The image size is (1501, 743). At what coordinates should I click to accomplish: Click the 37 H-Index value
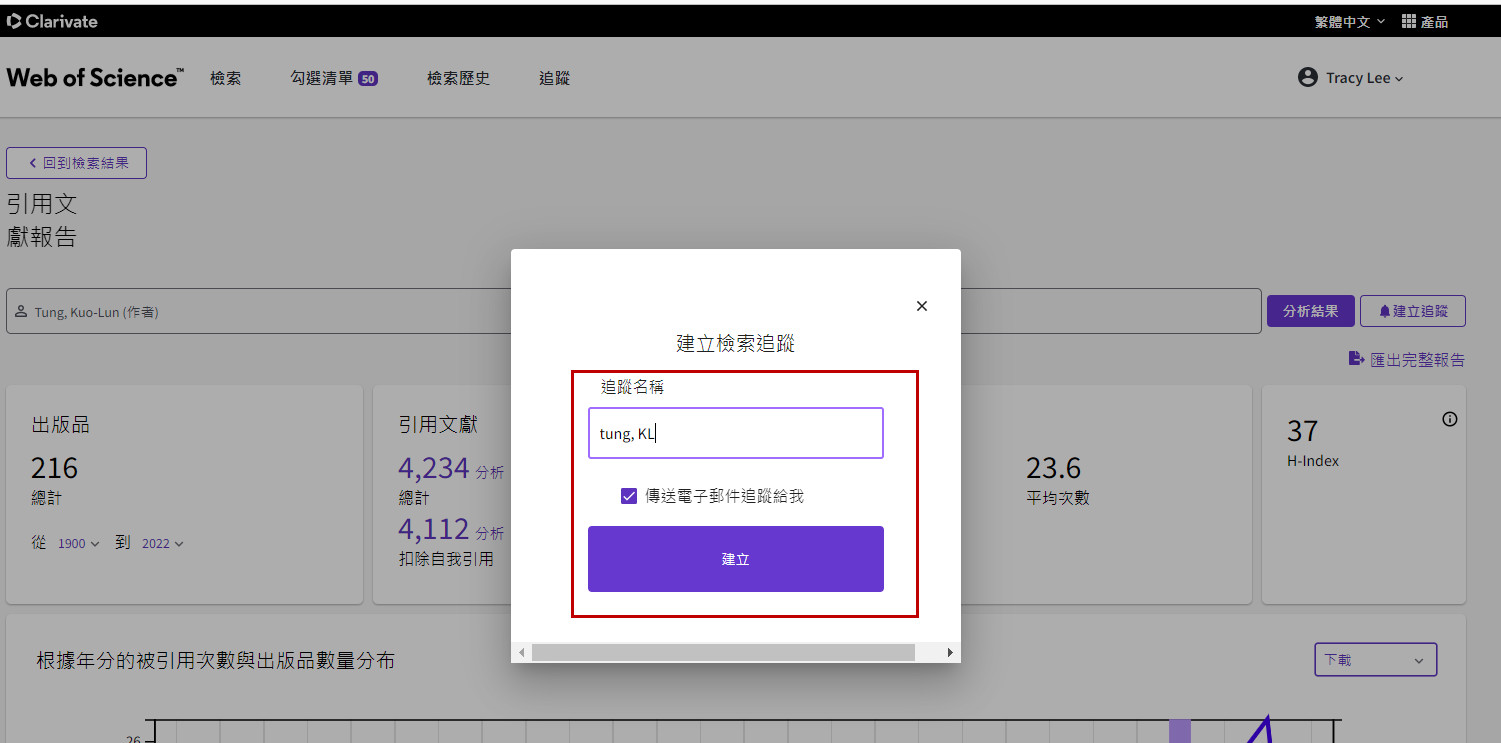1302,431
